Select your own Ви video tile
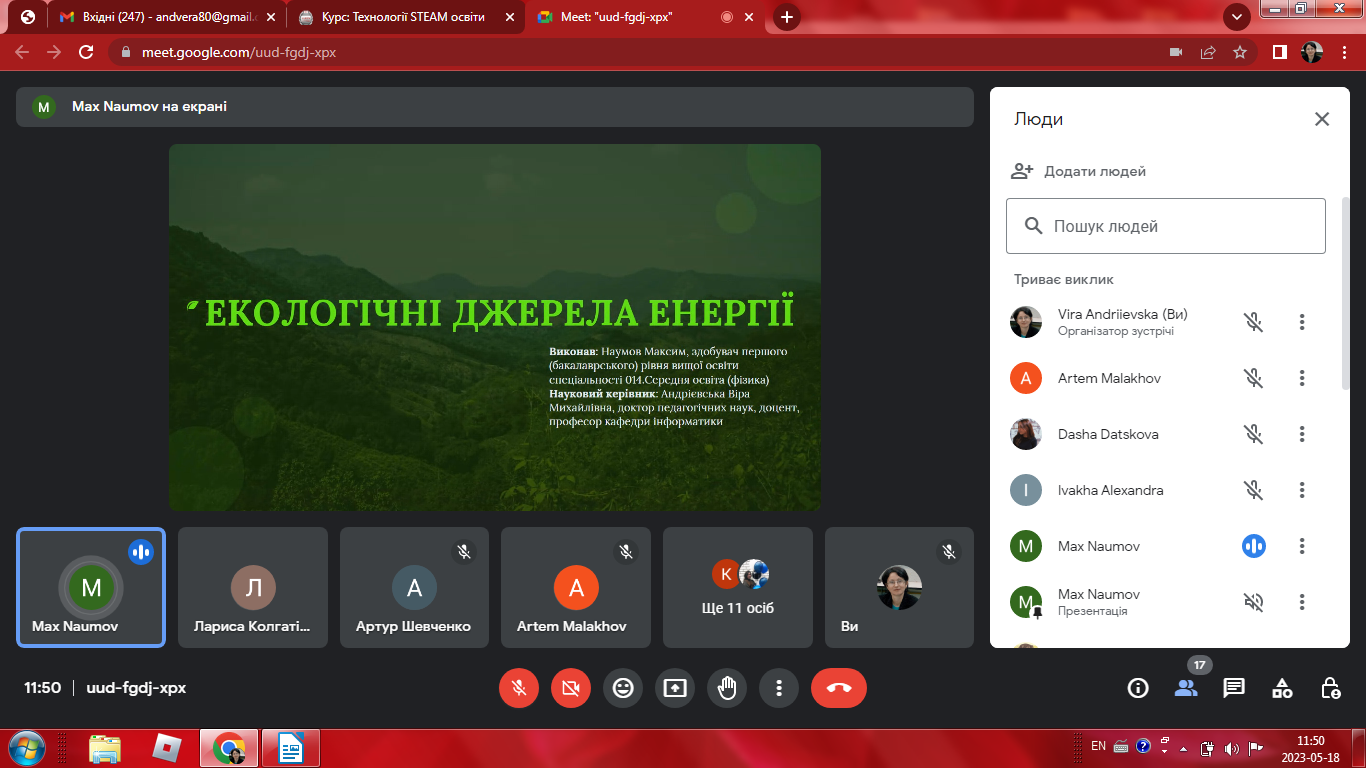This screenshot has height=768, width=1366. (x=899, y=587)
